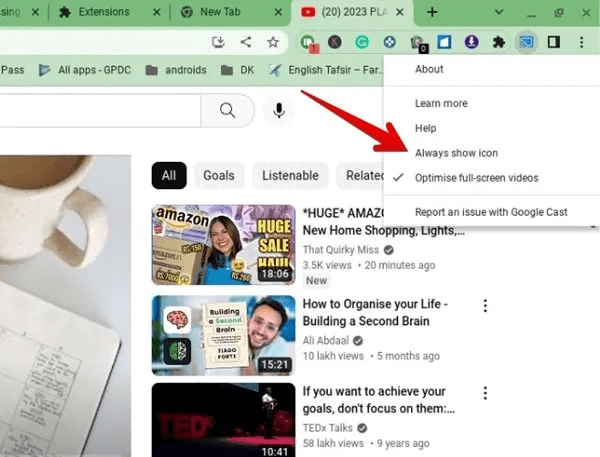Open the blue circular extension icon
Screen dimensions: 600x457
390,42
